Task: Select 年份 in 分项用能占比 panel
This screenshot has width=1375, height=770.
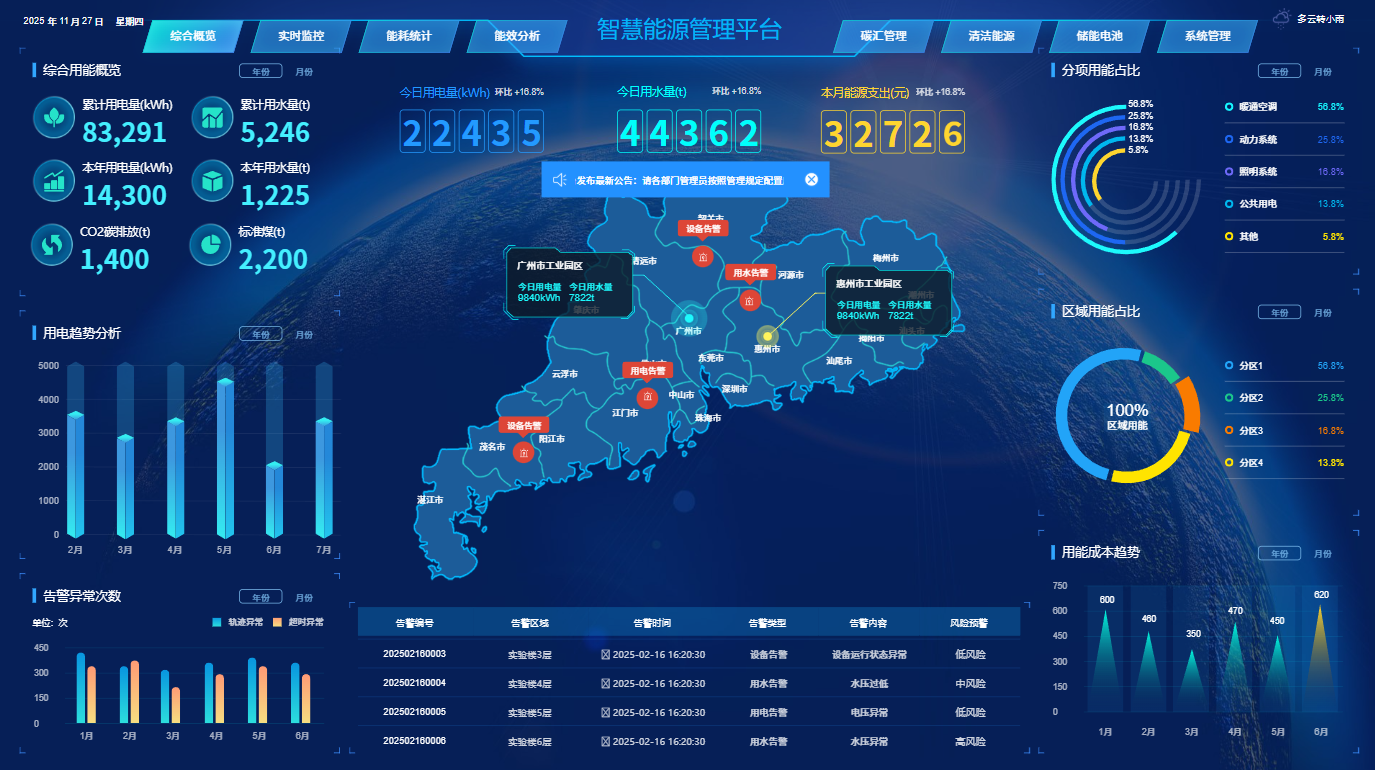Action: (1278, 71)
